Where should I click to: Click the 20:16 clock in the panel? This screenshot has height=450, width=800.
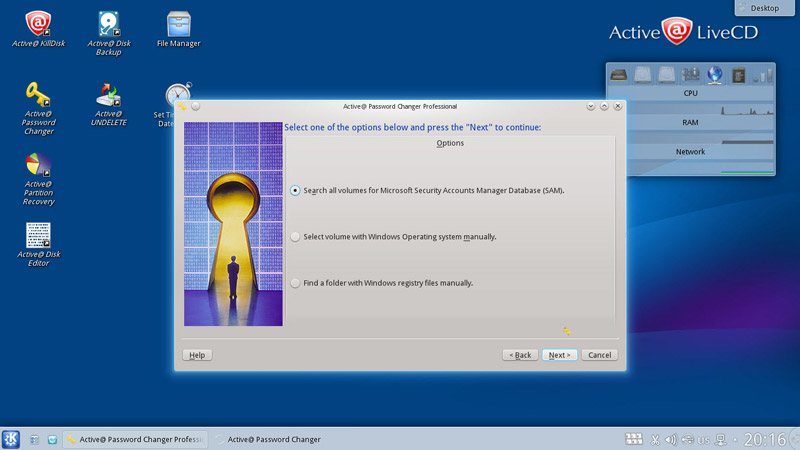coord(765,439)
